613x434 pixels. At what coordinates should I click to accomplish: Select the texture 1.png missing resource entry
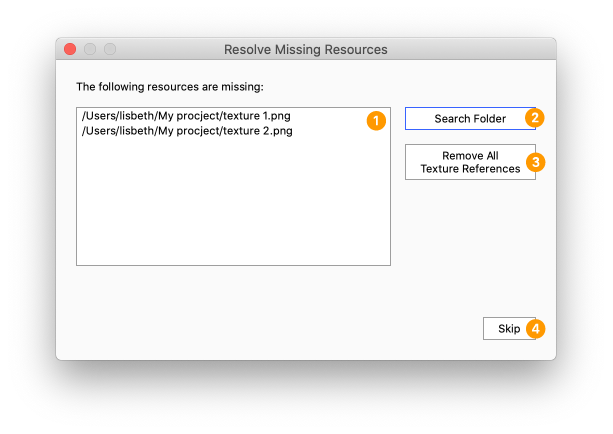click(x=186, y=116)
